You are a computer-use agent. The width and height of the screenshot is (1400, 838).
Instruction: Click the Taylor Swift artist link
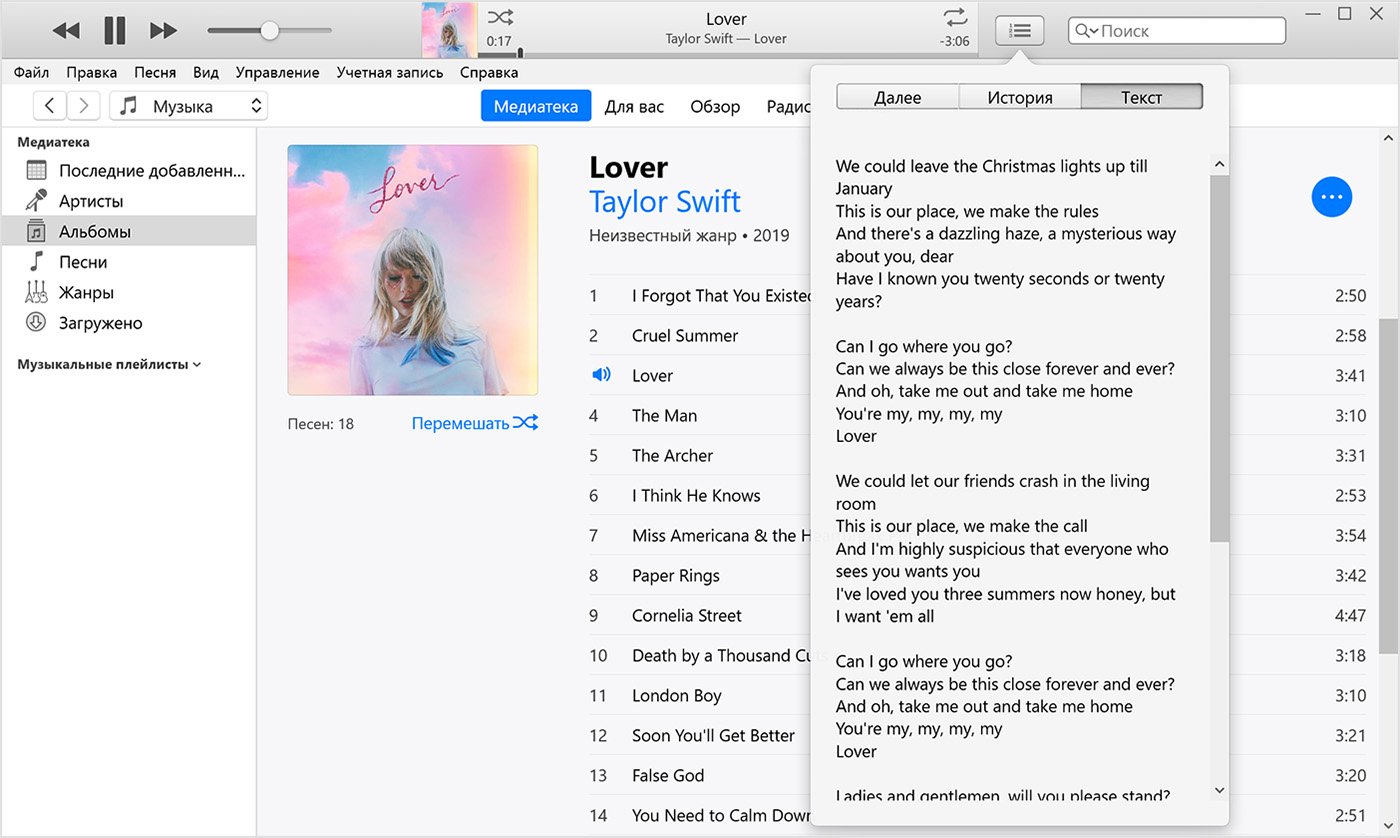click(x=665, y=201)
